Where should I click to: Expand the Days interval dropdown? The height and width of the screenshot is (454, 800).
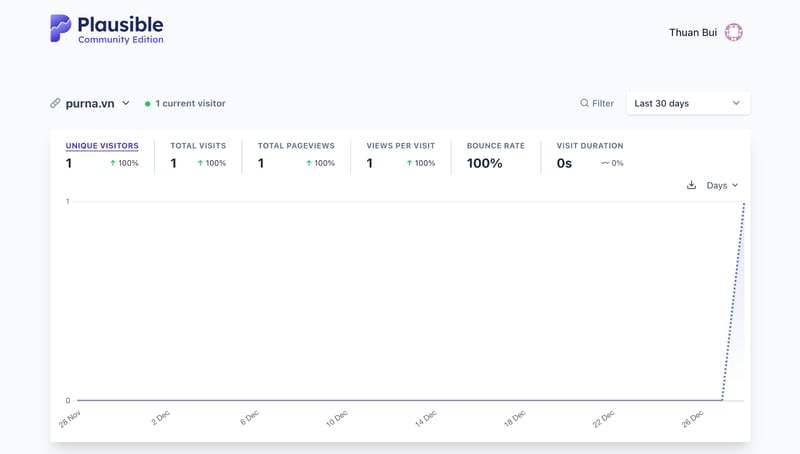pos(722,185)
